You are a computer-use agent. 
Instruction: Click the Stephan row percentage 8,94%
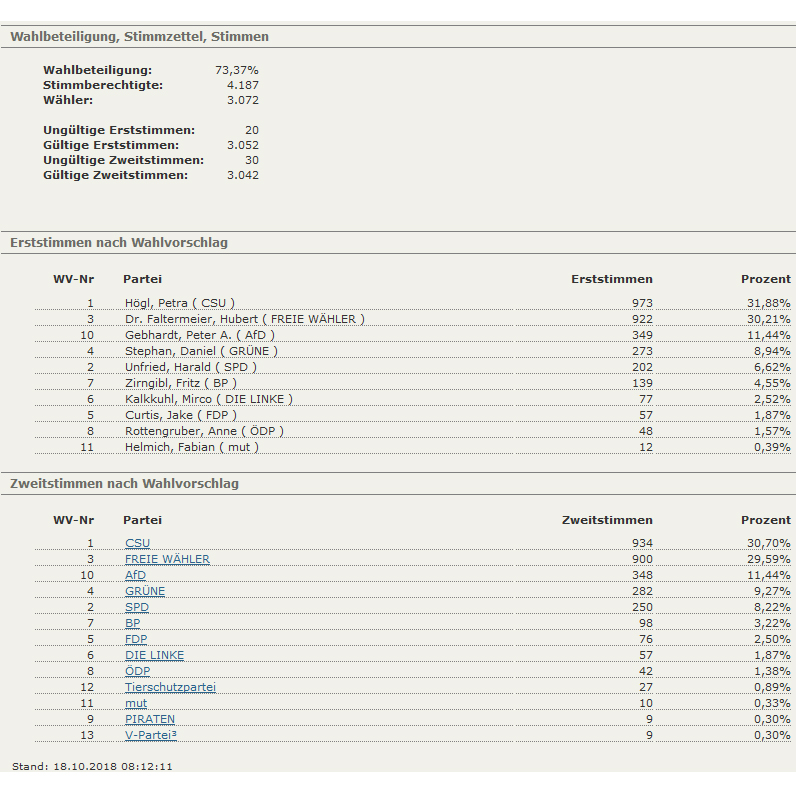coord(772,351)
